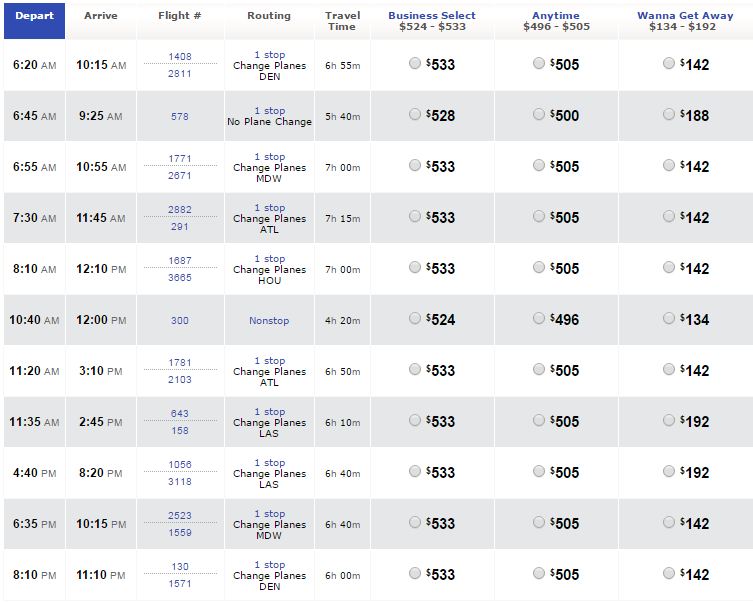The image size is (753, 602).
Task: Pick $192 Wanna Get Away for 11:35 AM flight
Action: tap(669, 421)
